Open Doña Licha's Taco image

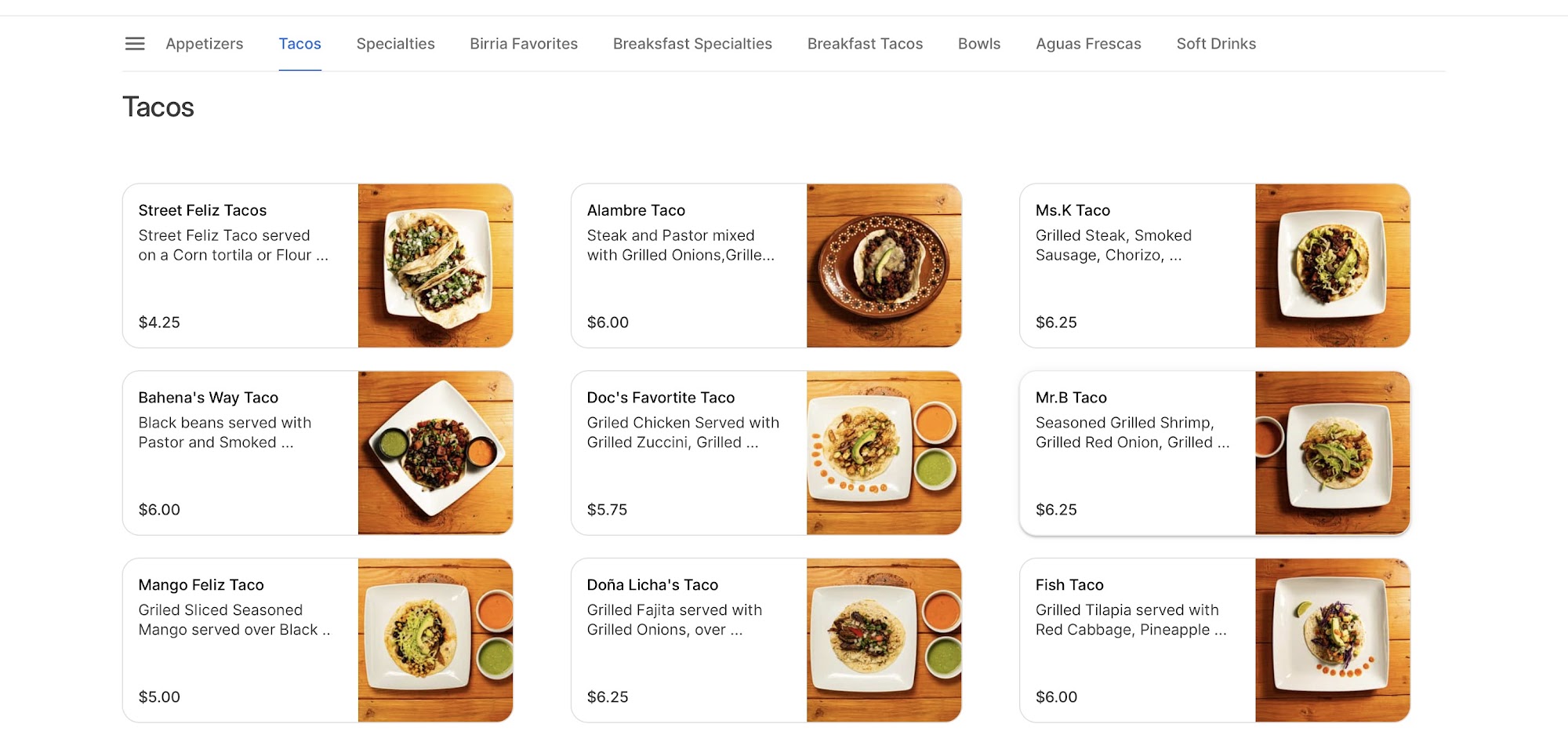(x=884, y=641)
